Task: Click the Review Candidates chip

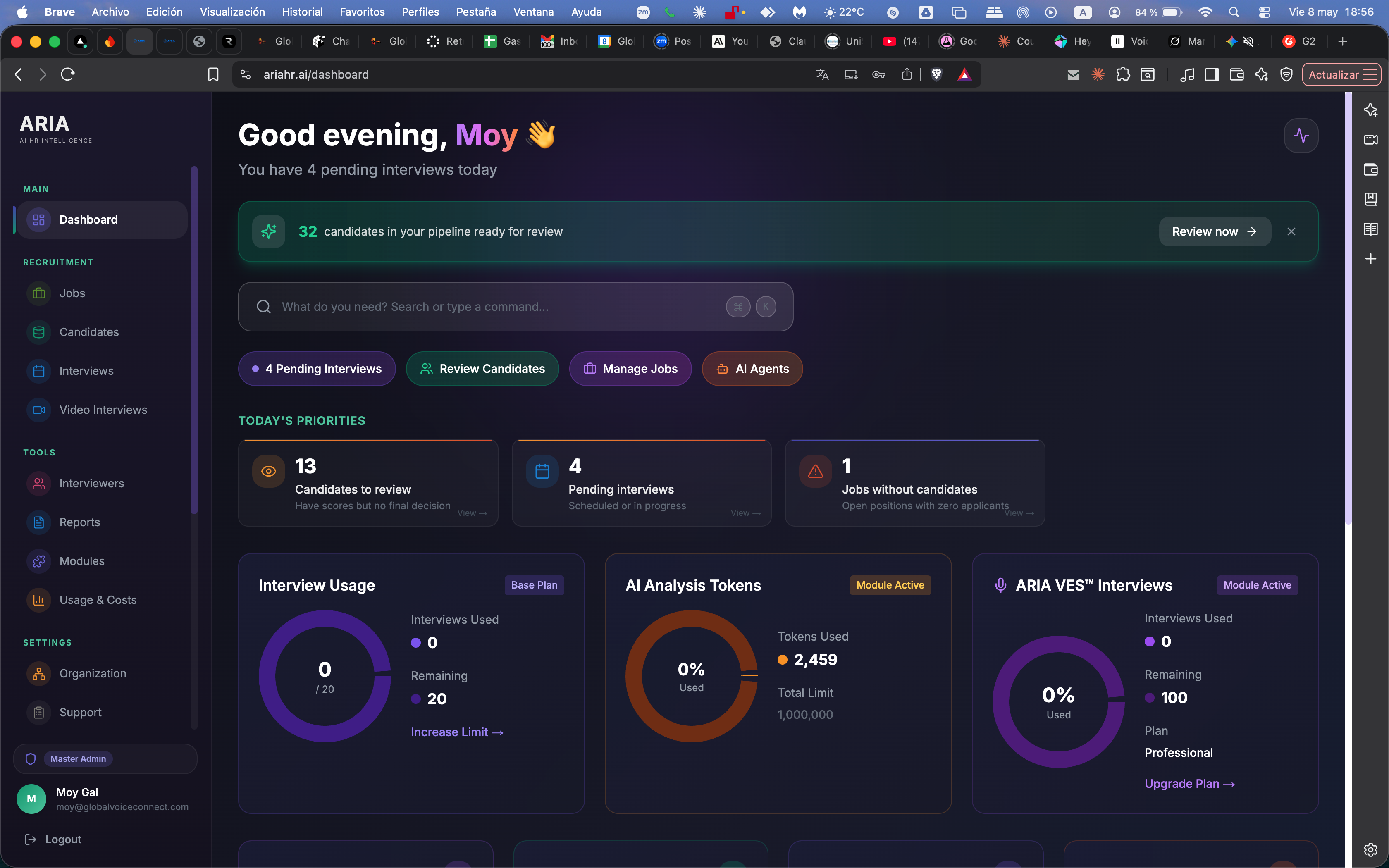Action: (482, 369)
